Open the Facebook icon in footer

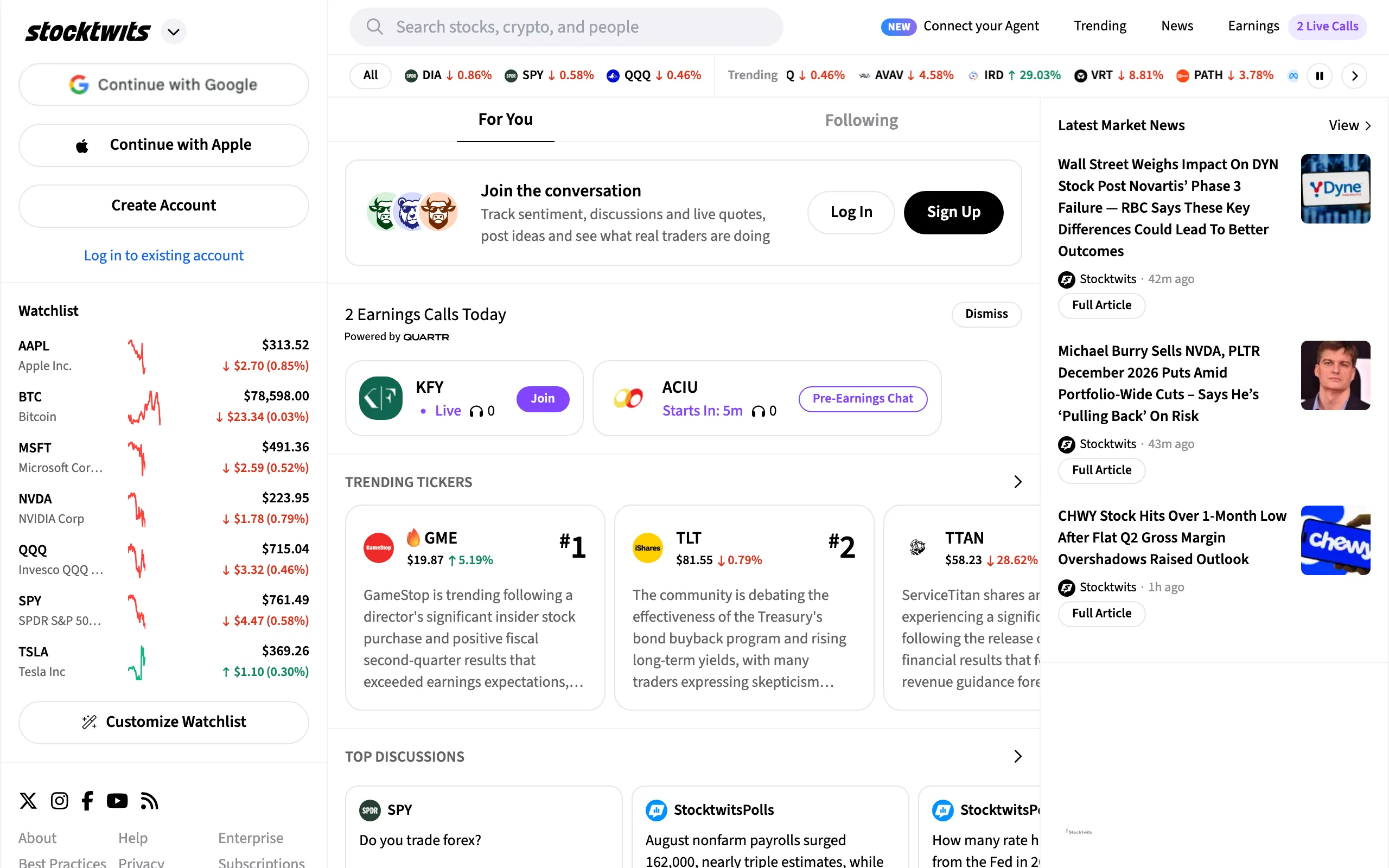click(87, 800)
